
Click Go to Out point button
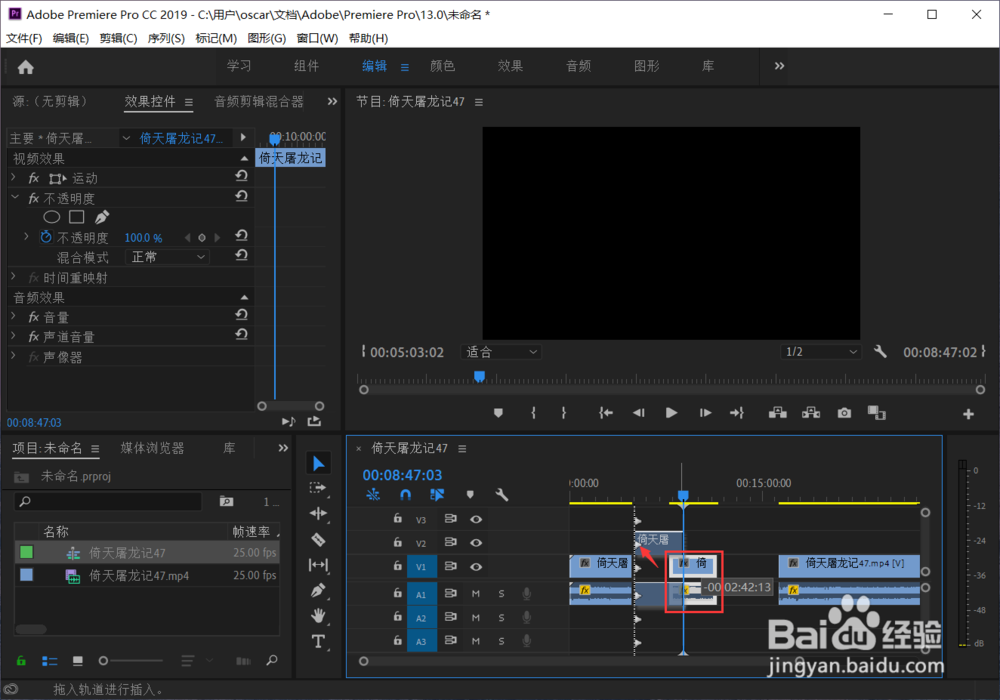pyautogui.click(x=737, y=413)
